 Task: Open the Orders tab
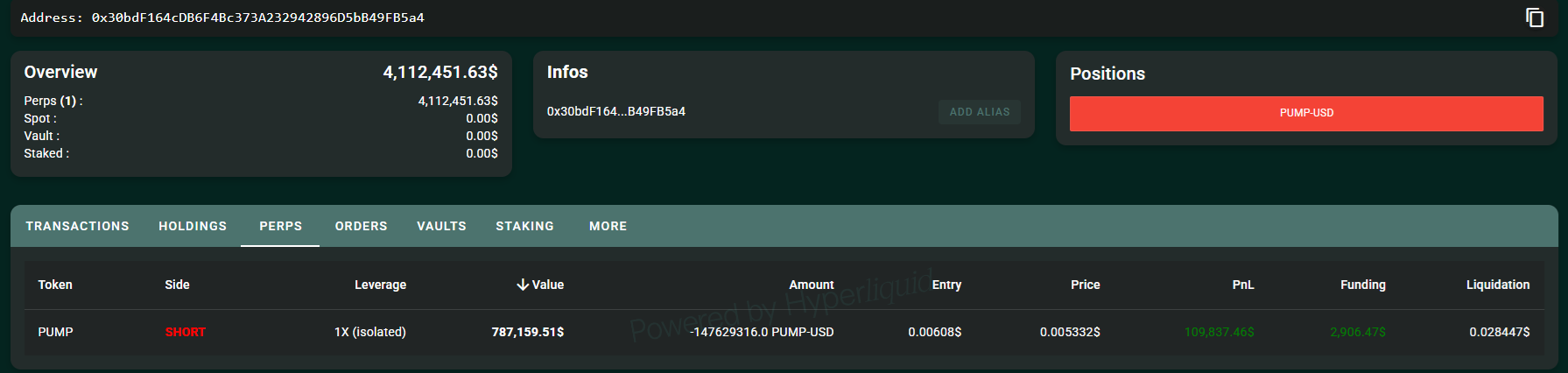point(361,226)
